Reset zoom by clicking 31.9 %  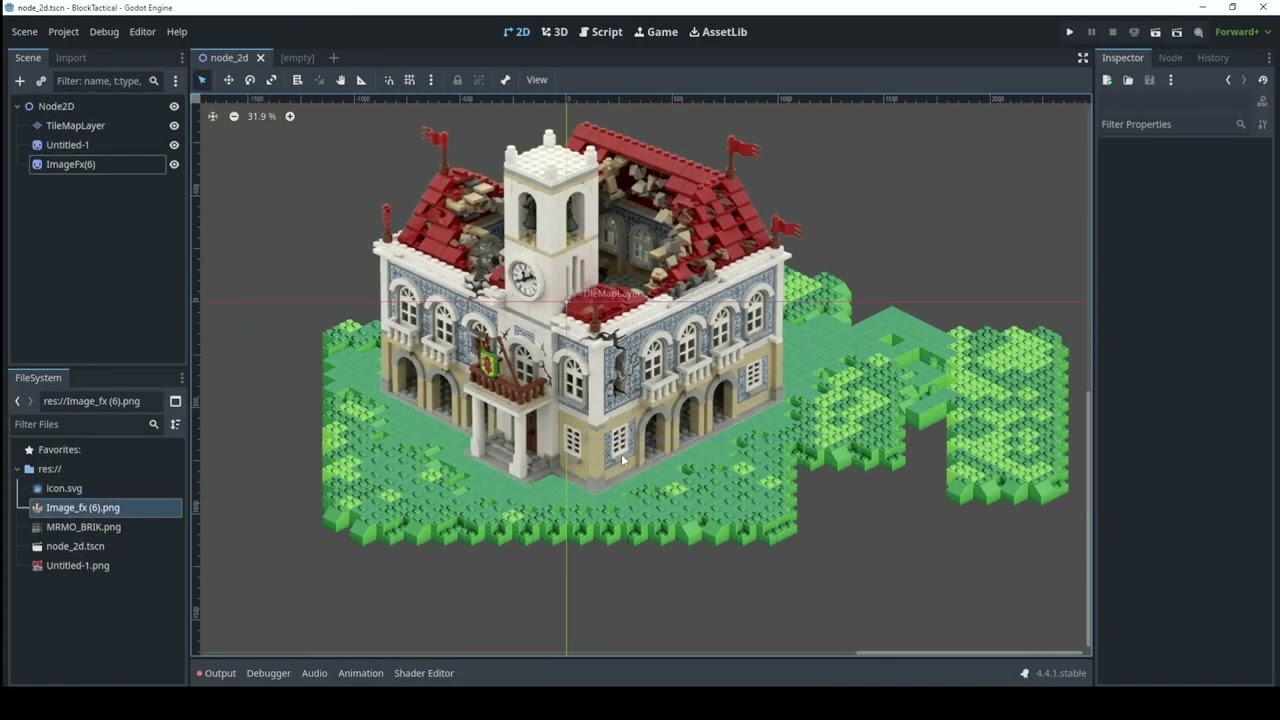coord(262,116)
